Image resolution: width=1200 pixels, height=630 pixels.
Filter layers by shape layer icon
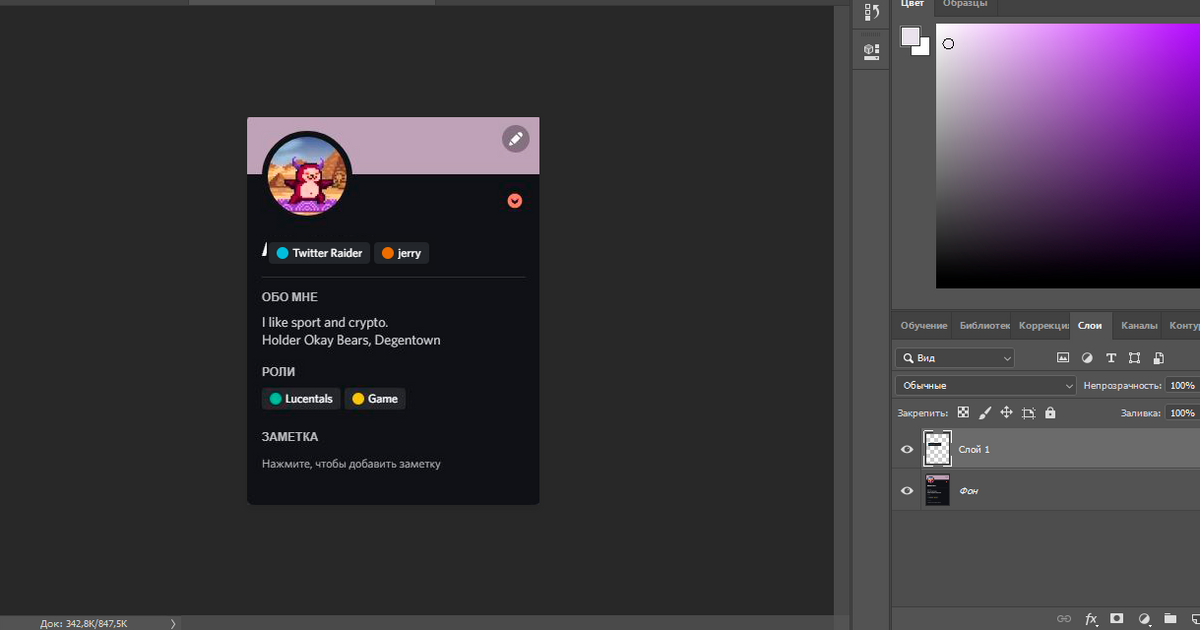(1134, 357)
